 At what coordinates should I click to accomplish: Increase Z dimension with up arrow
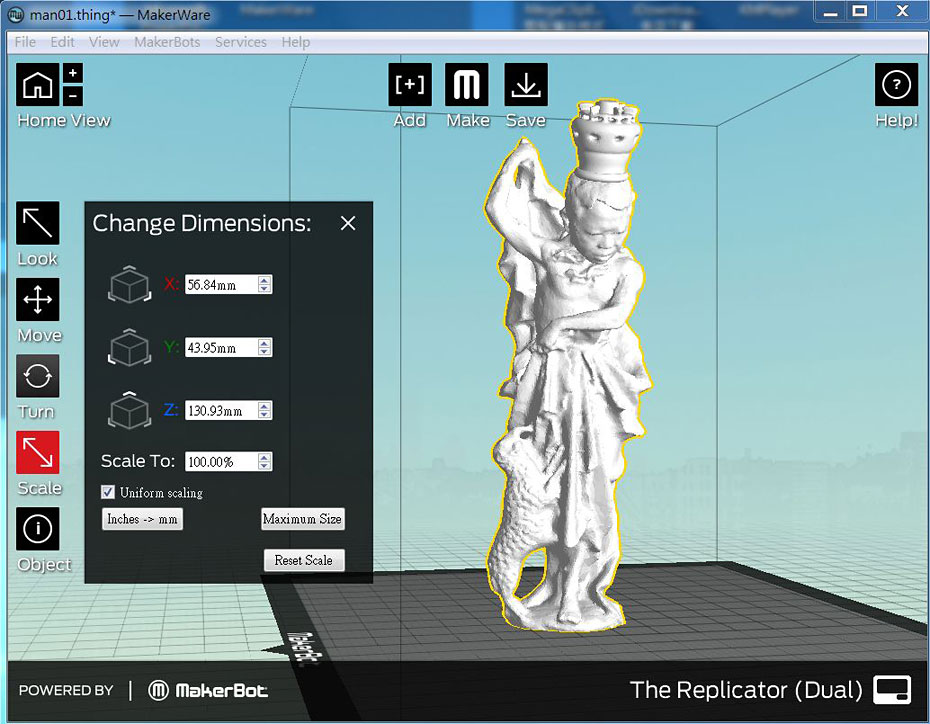(265, 406)
